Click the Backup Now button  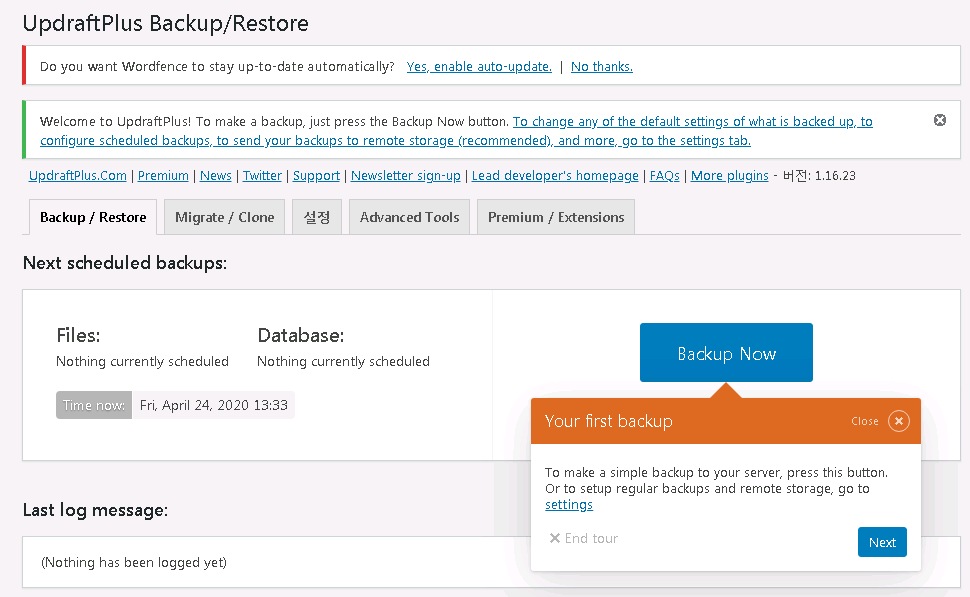coord(726,353)
